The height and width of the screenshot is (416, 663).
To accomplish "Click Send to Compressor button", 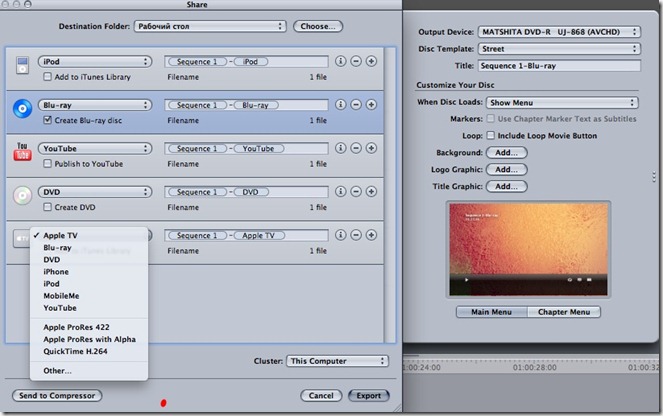I will [x=57, y=396].
